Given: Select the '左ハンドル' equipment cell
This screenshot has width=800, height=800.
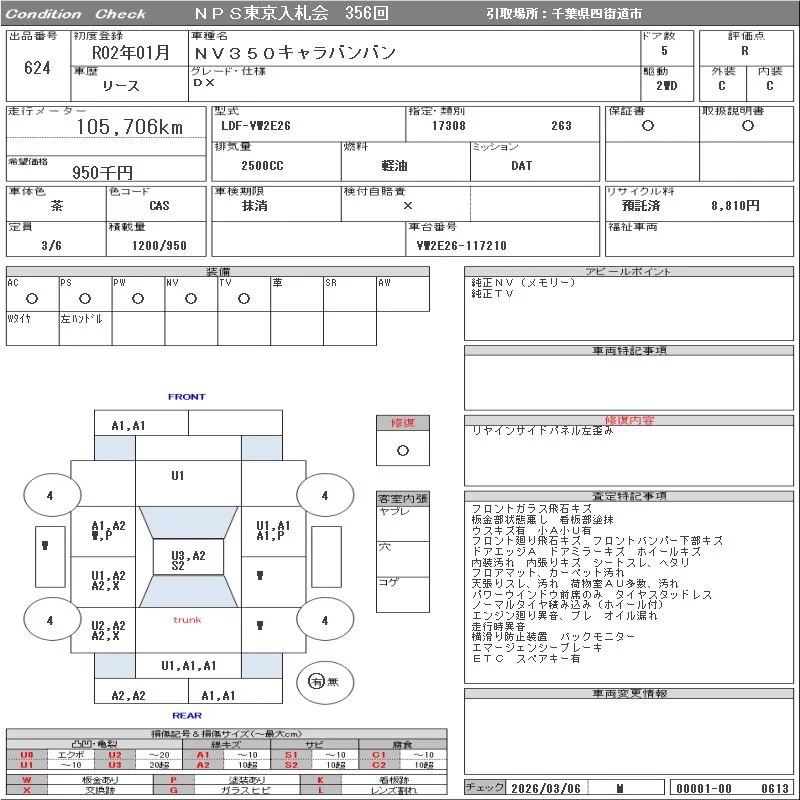Looking at the screenshot, I should click(86, 329).
